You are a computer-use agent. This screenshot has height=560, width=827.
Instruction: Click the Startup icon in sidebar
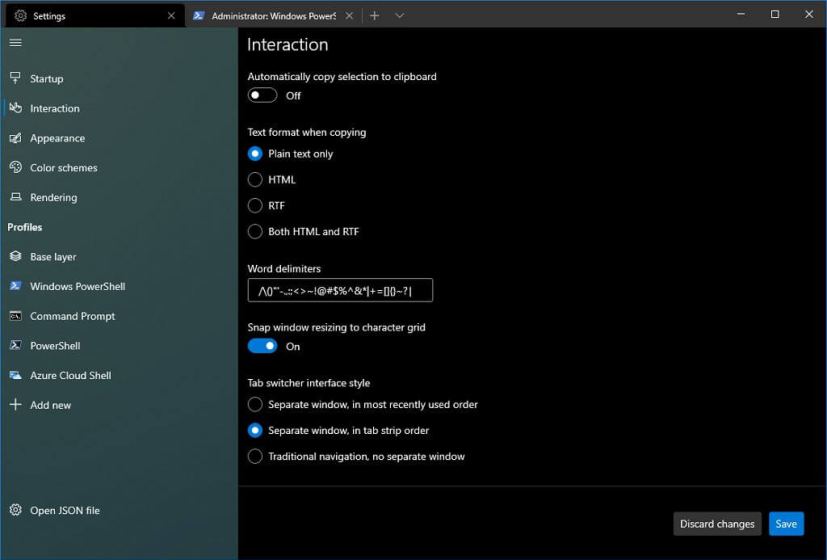(x=15, y=78)
